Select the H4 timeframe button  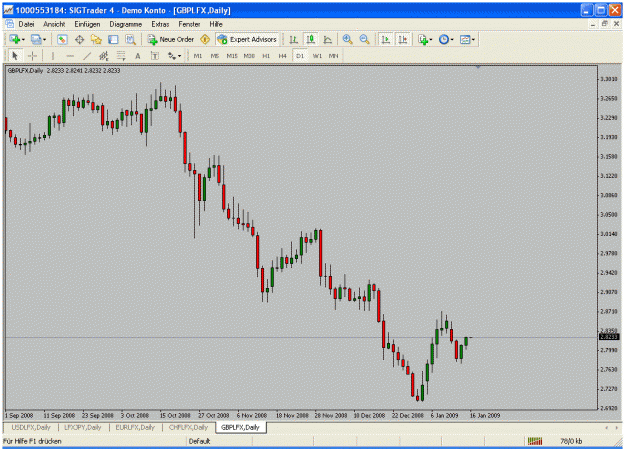point(283,56)
